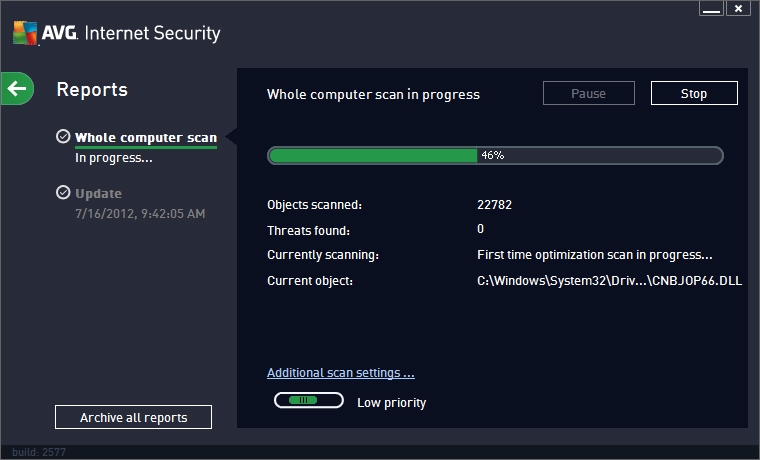Image resolution: width=760 pixels, height=460 pixels.
Task: Pause the whole computer scan
Action: pos(588,93)
